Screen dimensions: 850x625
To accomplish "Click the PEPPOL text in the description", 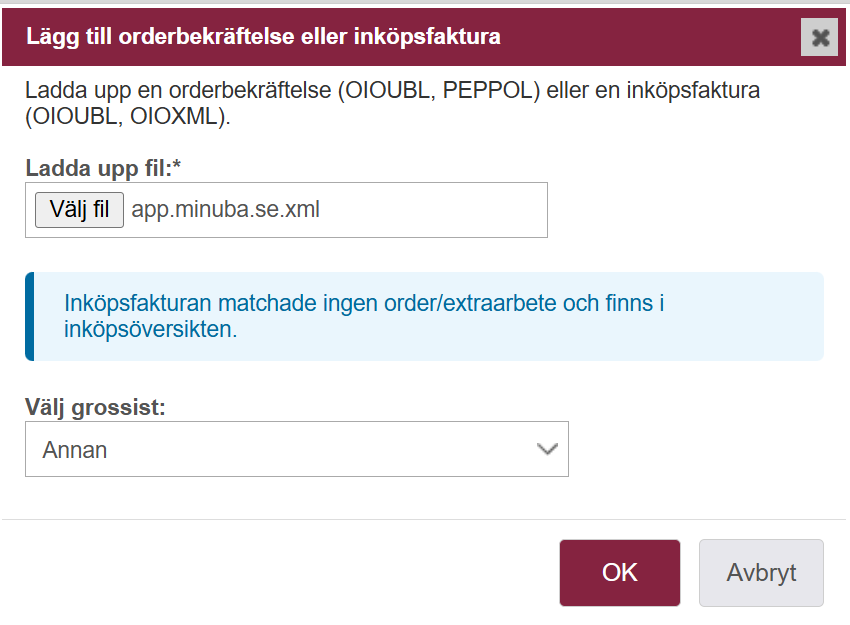I will click(x=487, y=91).
